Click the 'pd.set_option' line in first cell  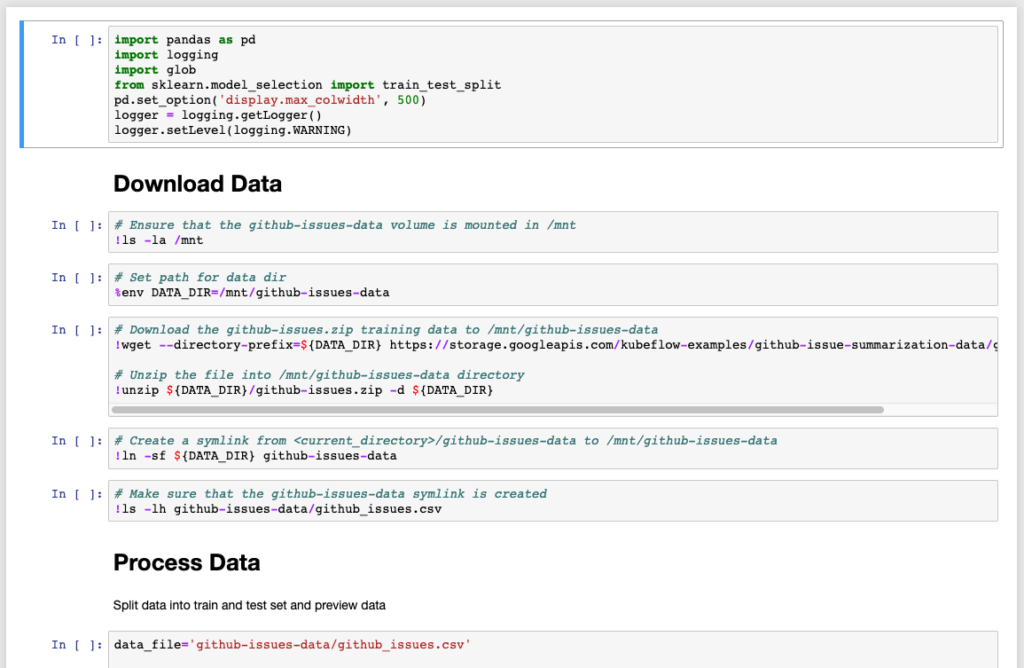270,100
